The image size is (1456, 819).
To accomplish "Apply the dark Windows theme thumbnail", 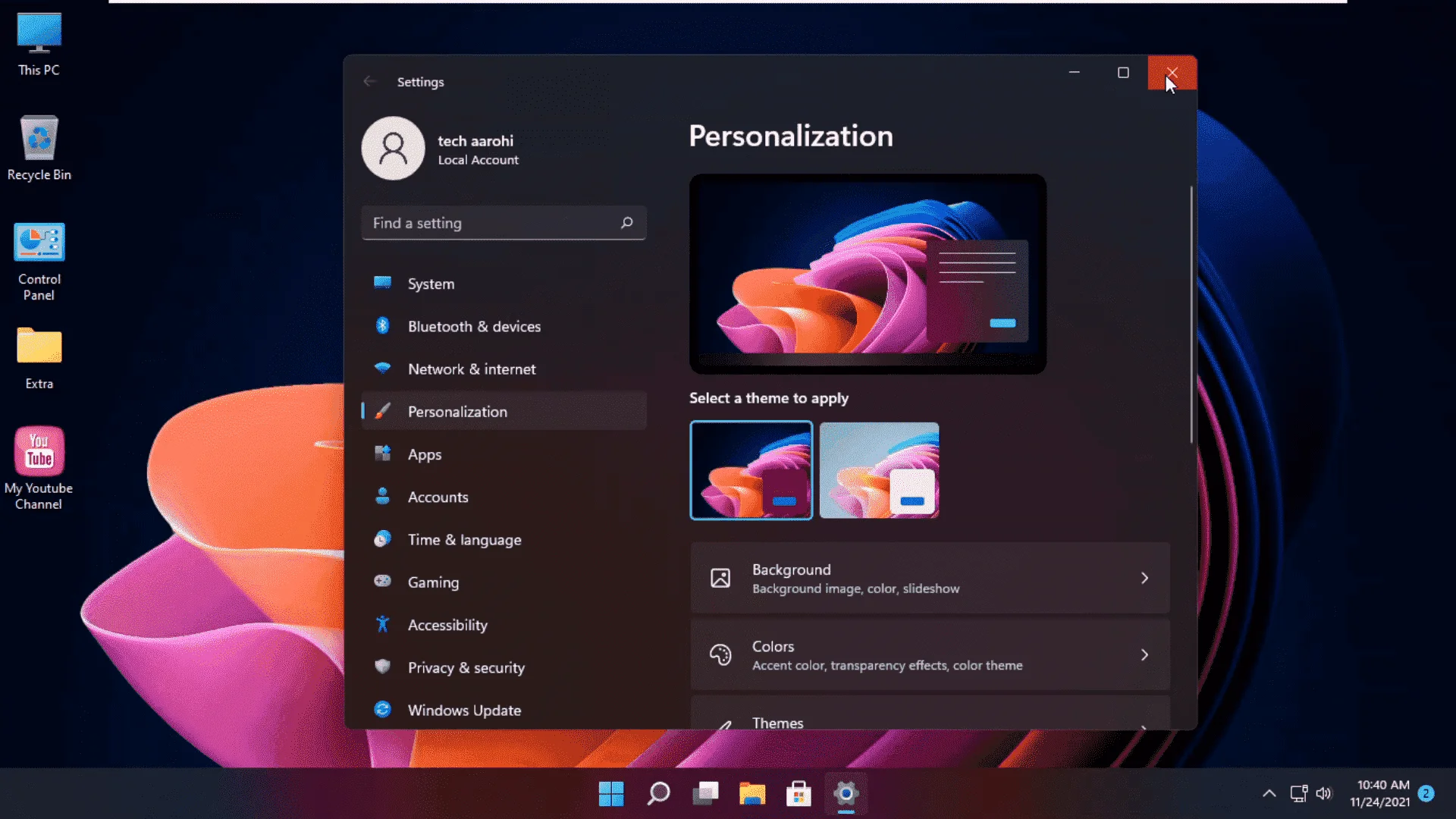I will point(751,470).
